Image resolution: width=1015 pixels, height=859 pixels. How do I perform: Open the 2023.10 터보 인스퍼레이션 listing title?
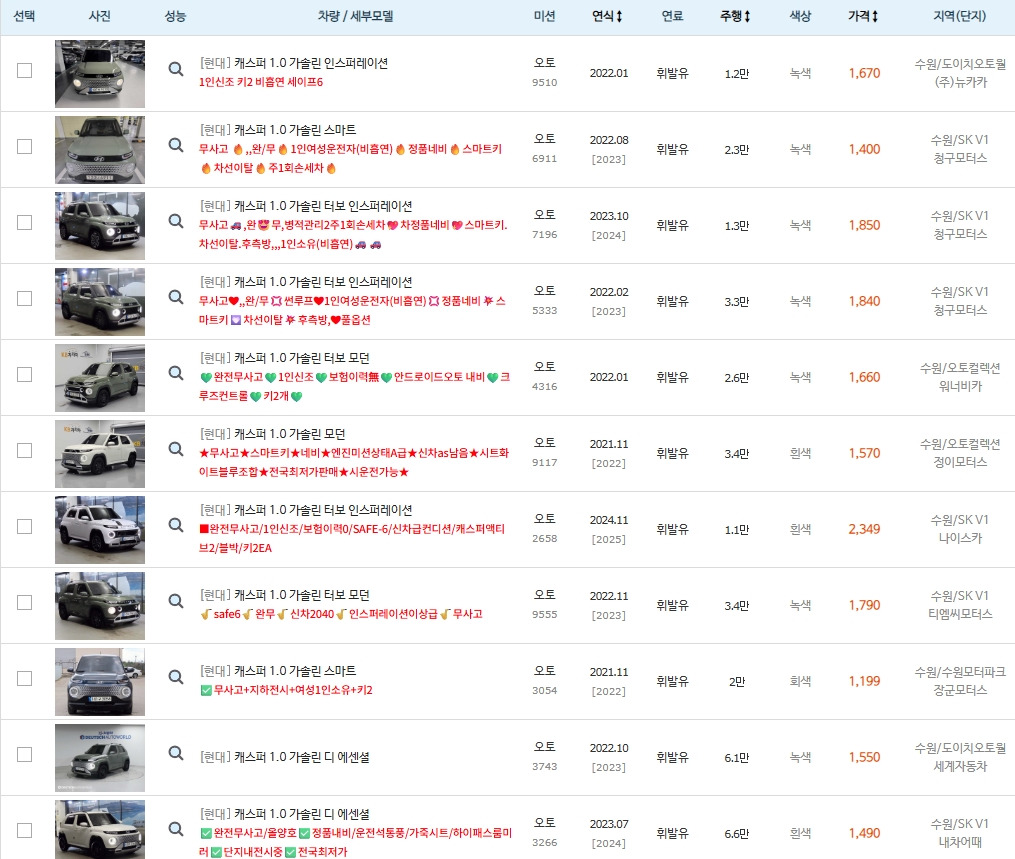coord(306,206)
